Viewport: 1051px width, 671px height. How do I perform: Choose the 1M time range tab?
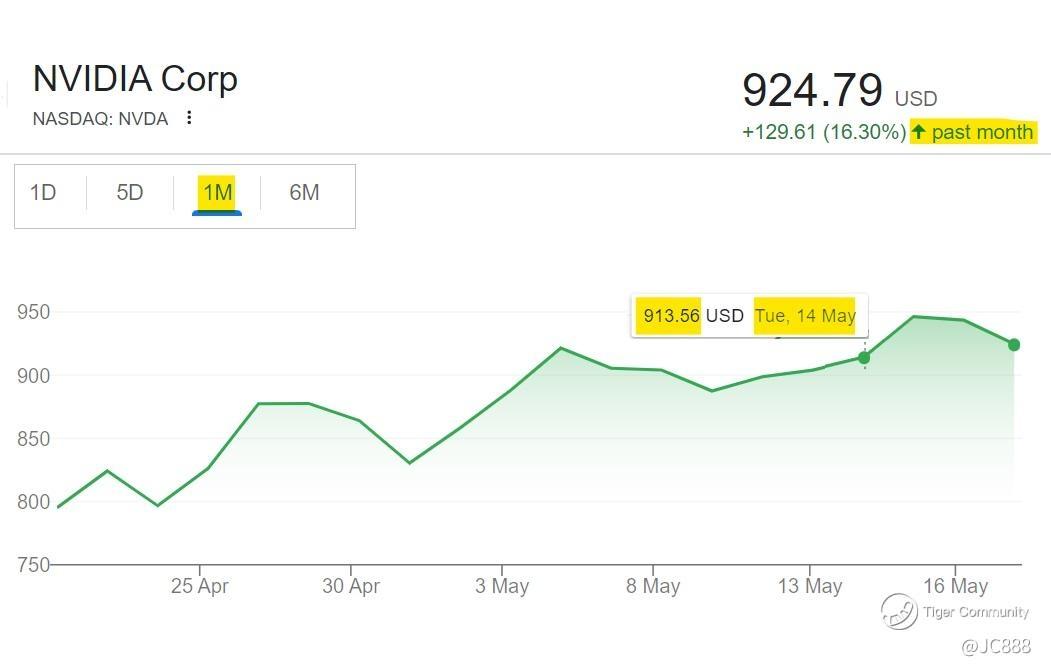(217, 193)
